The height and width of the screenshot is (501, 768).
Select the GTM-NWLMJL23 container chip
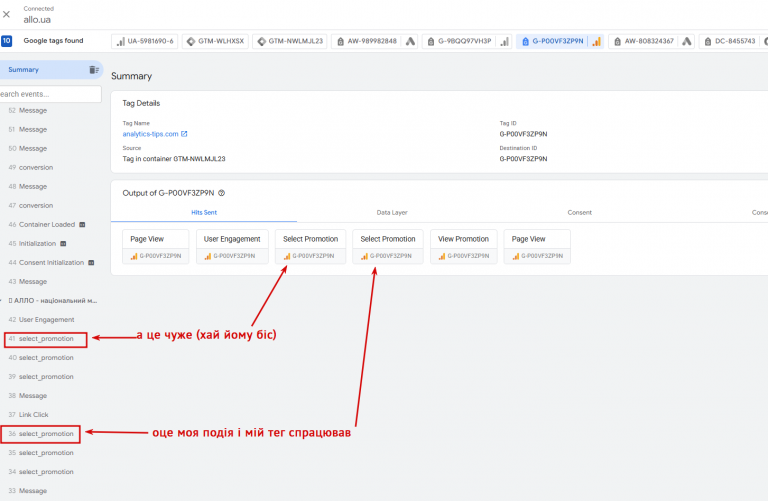[290, 41]
